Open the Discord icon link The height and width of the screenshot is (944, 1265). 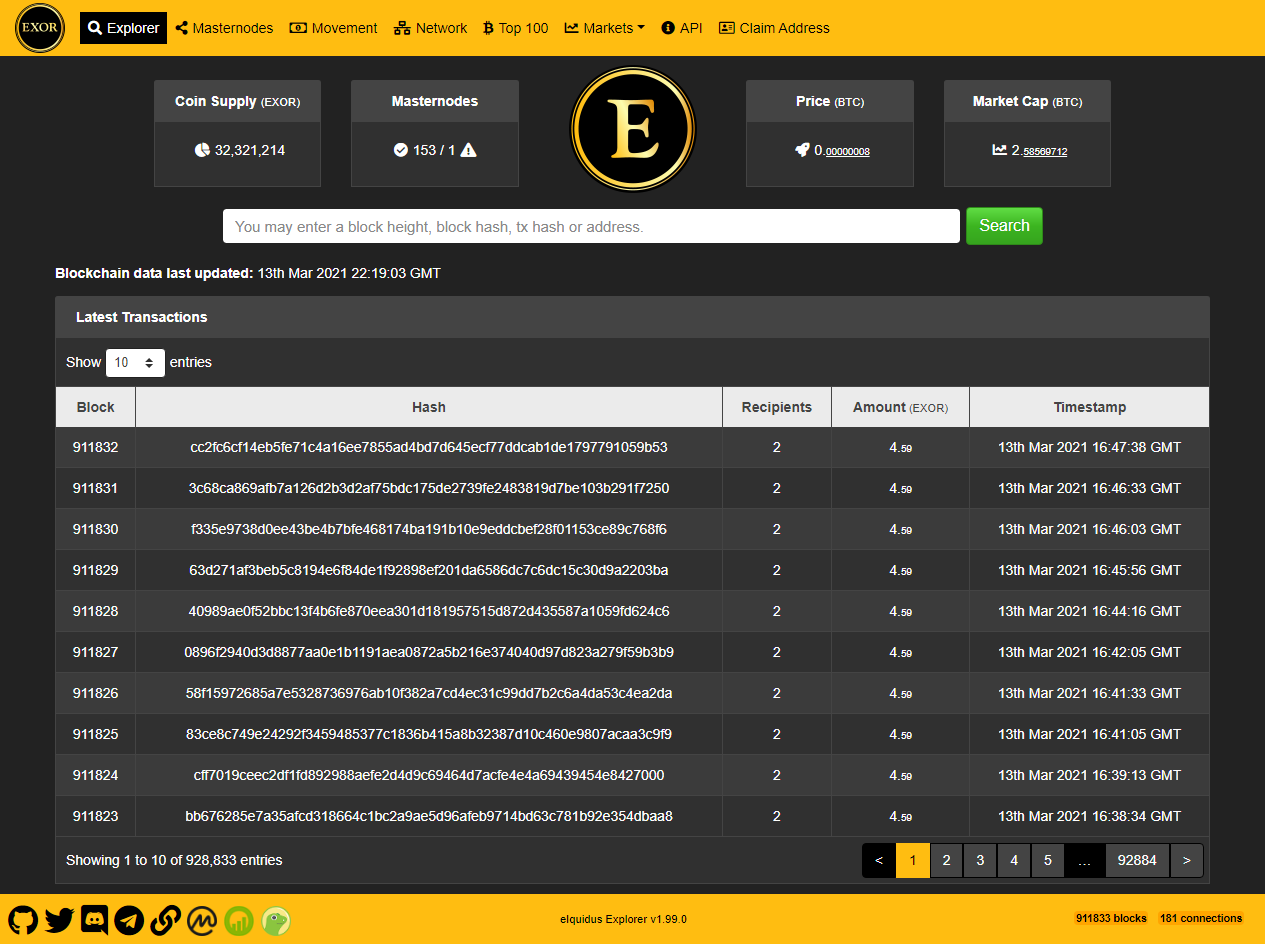pos(95,920)
